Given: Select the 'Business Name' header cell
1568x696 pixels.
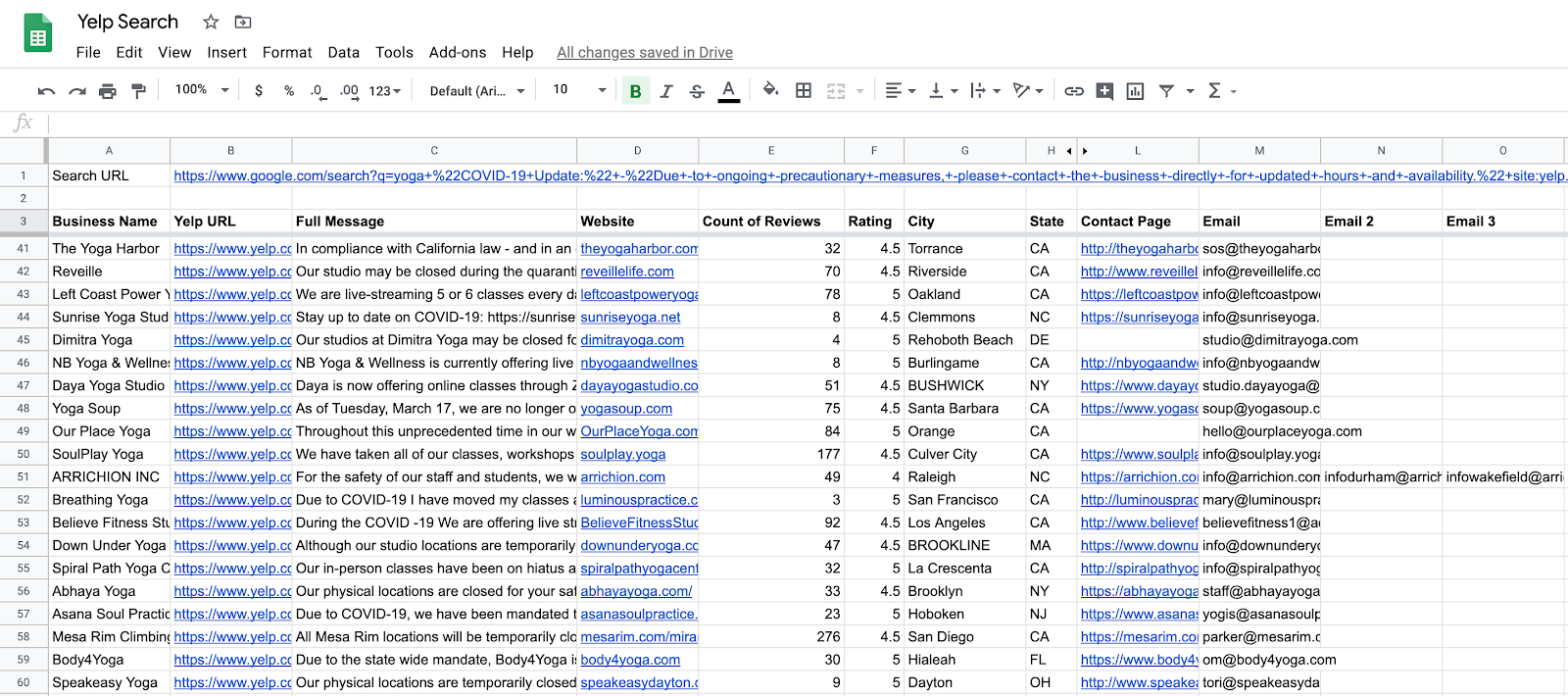Looking at the screenshot, I should [109, 222].
